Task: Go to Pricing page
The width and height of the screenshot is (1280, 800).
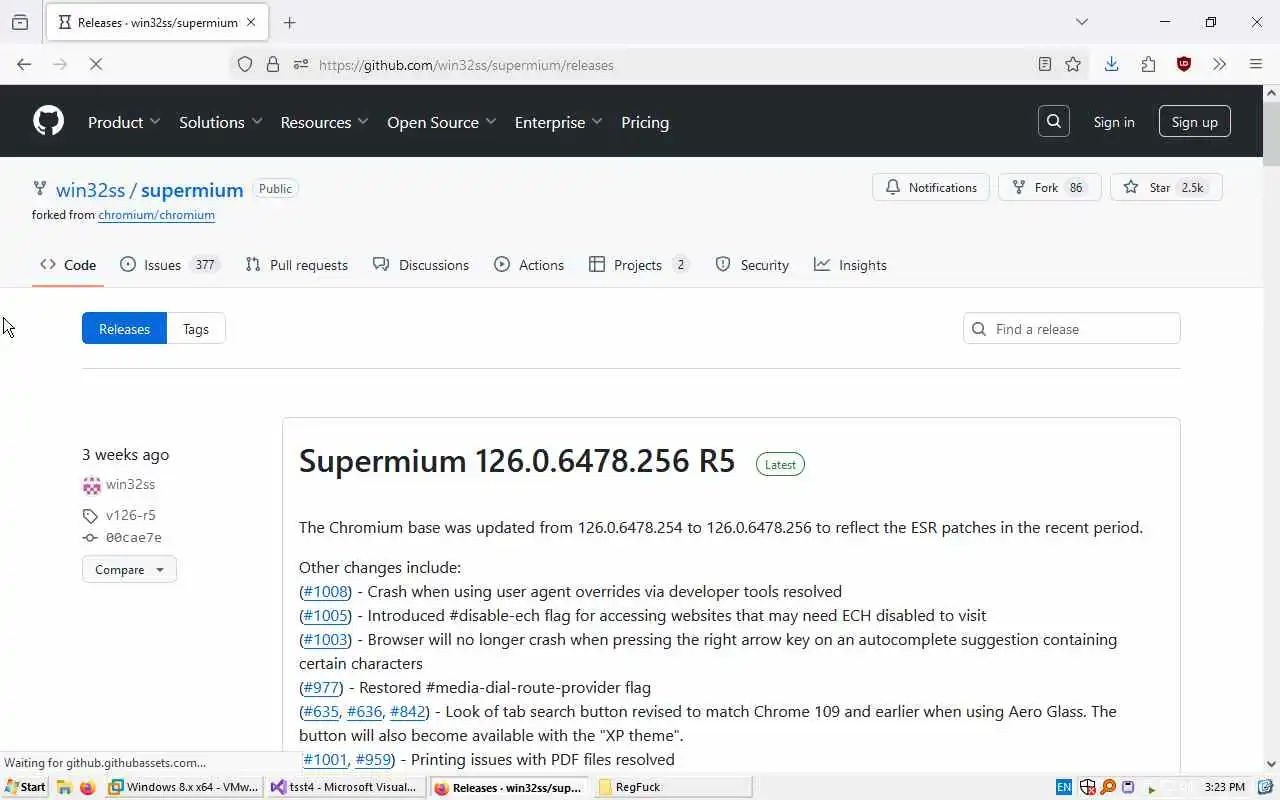Action: tap(645, 122)
